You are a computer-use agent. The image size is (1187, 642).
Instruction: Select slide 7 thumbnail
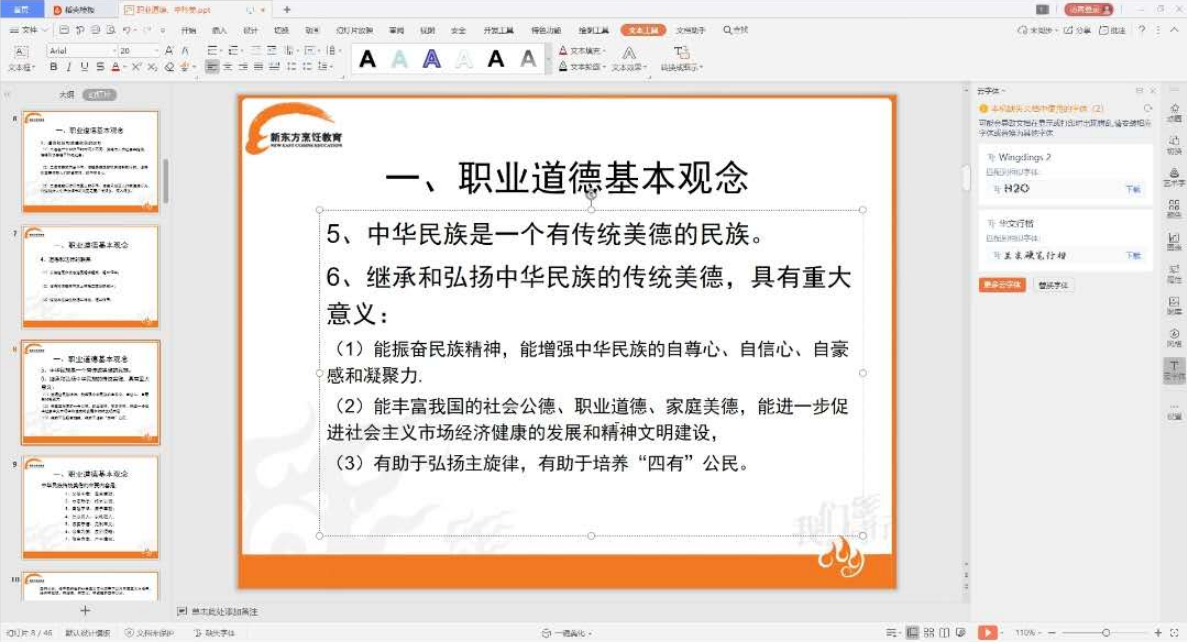pos(91,276)
